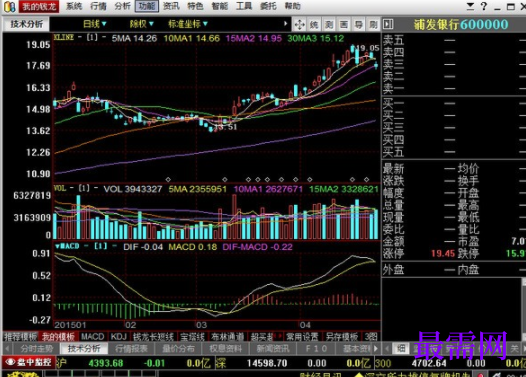Click the 画 draw-line toolbar icon
The width and height of the screenshot is (526, 377).
(x=344, y=24)
